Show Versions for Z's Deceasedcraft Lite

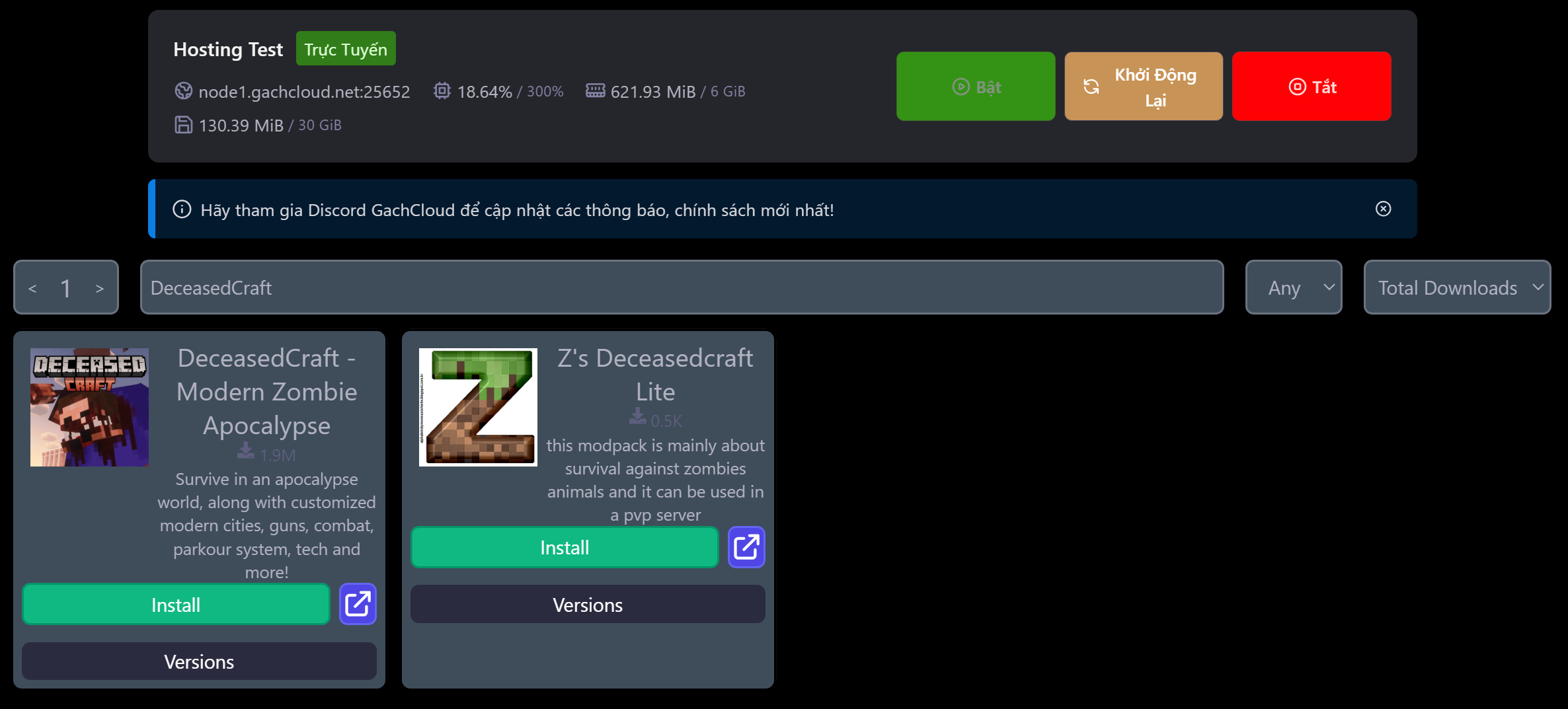point(588,605)
